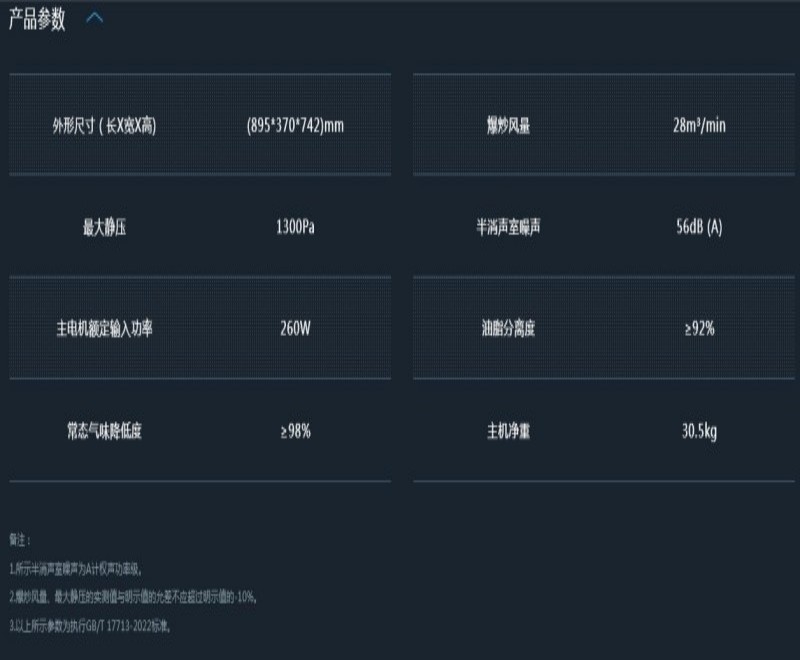Click the 主机净重 label
This screenshot has height=660, width=800.
pos(508,431)
